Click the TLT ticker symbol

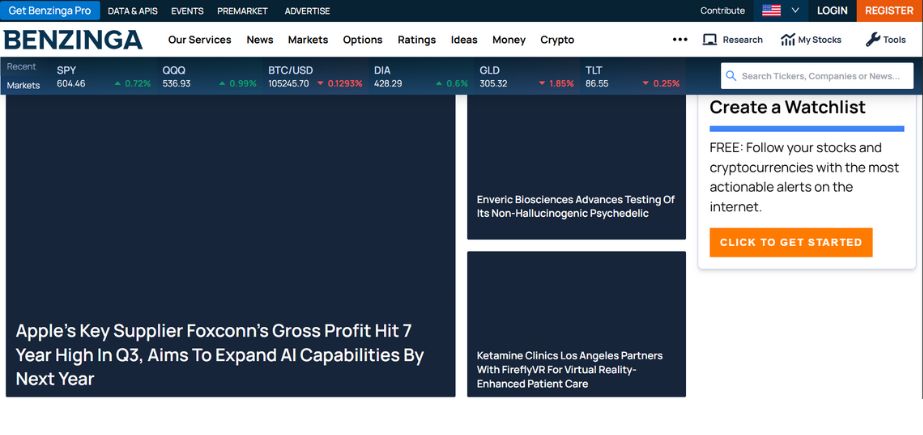593,70
